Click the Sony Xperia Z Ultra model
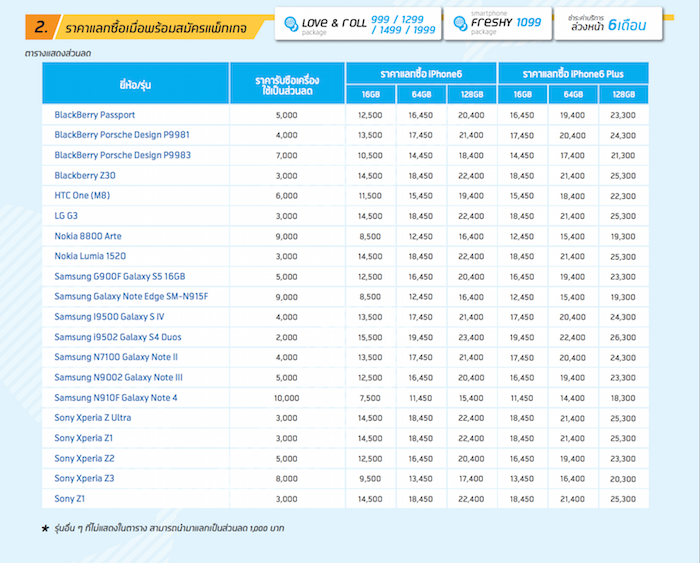Viewport: 700px width, 563px height. (92, 417)
